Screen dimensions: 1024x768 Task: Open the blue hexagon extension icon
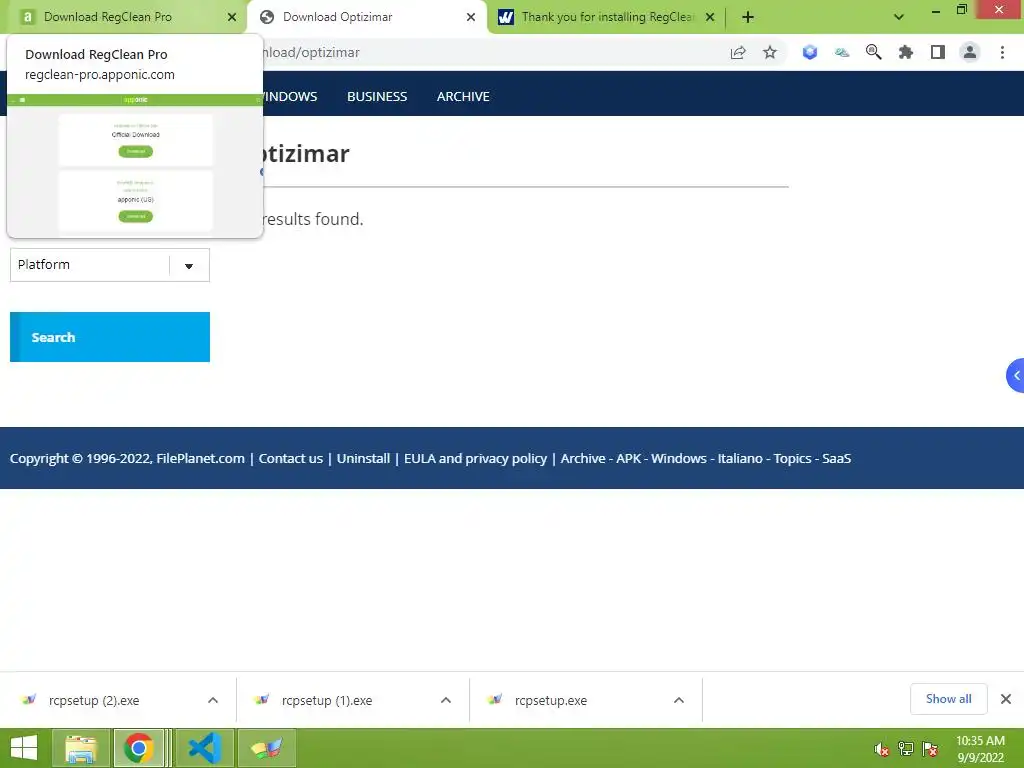[810, 52]
